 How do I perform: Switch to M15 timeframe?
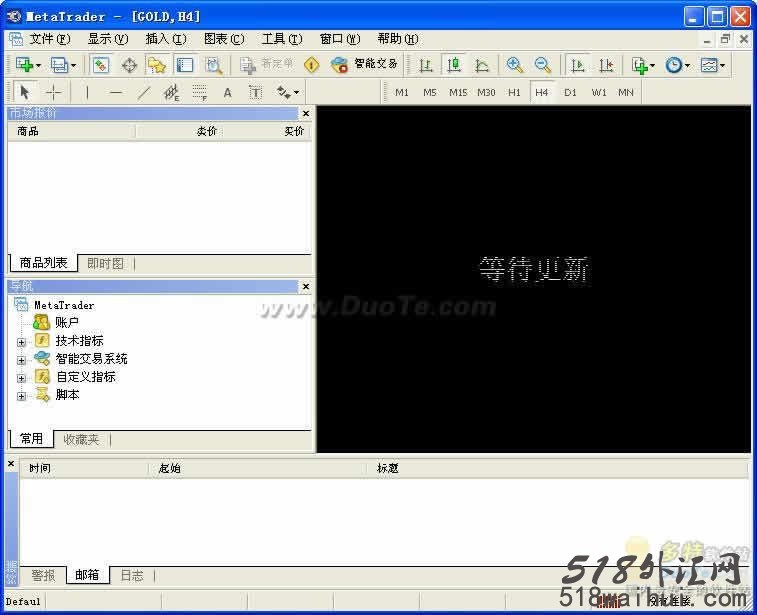tap(458, 92)
